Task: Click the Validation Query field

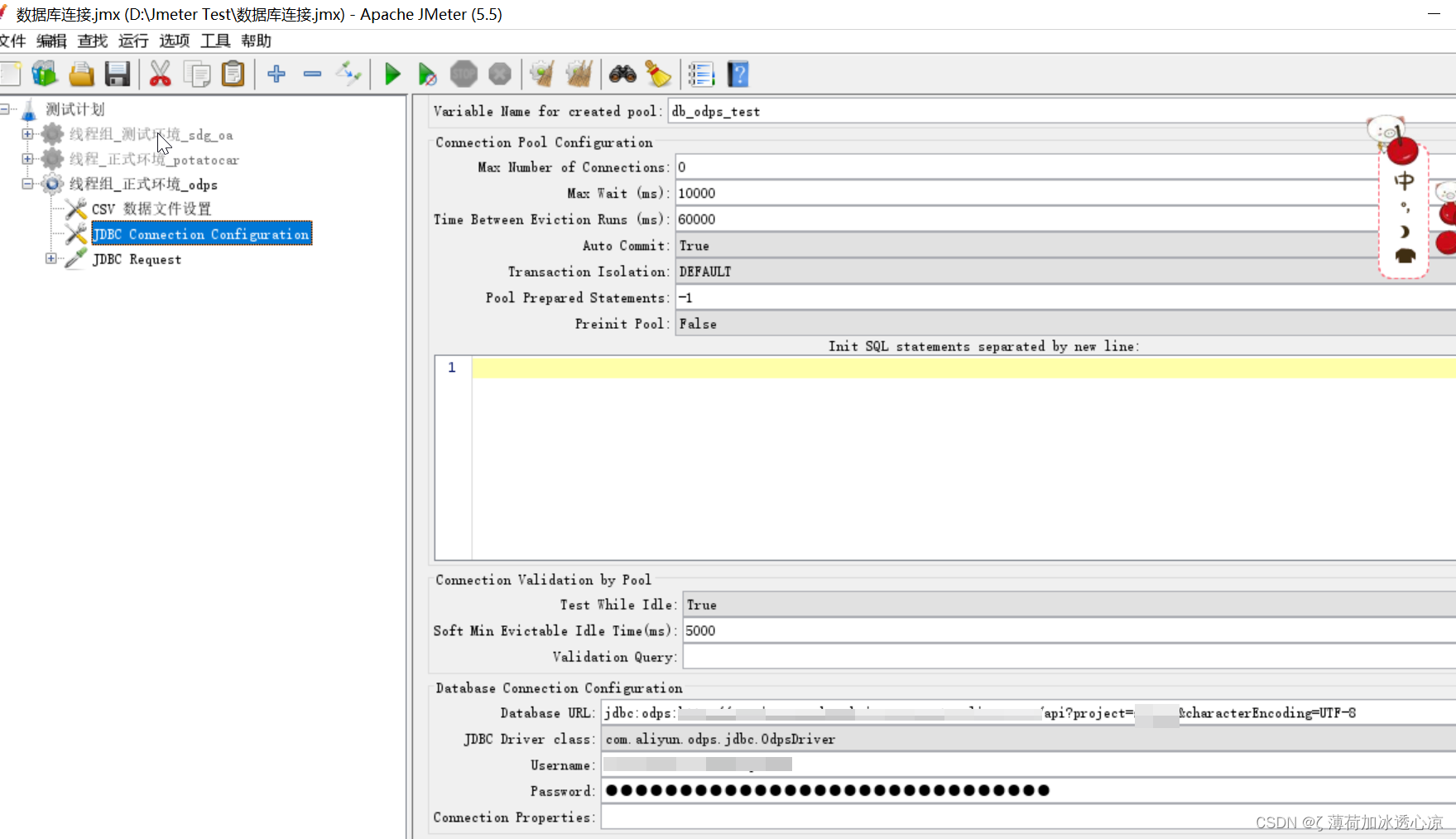Action: pos(1069,657)
